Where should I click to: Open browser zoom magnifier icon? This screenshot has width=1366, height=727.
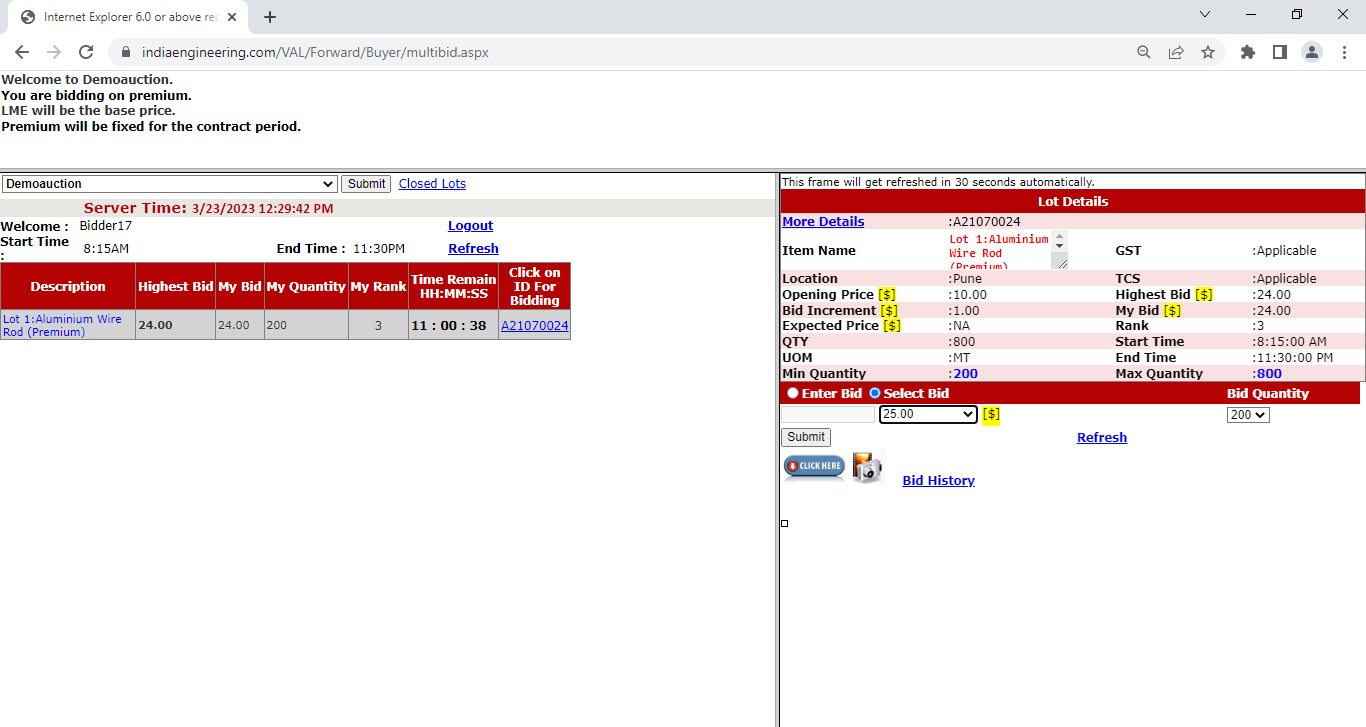pos(1144,52)
